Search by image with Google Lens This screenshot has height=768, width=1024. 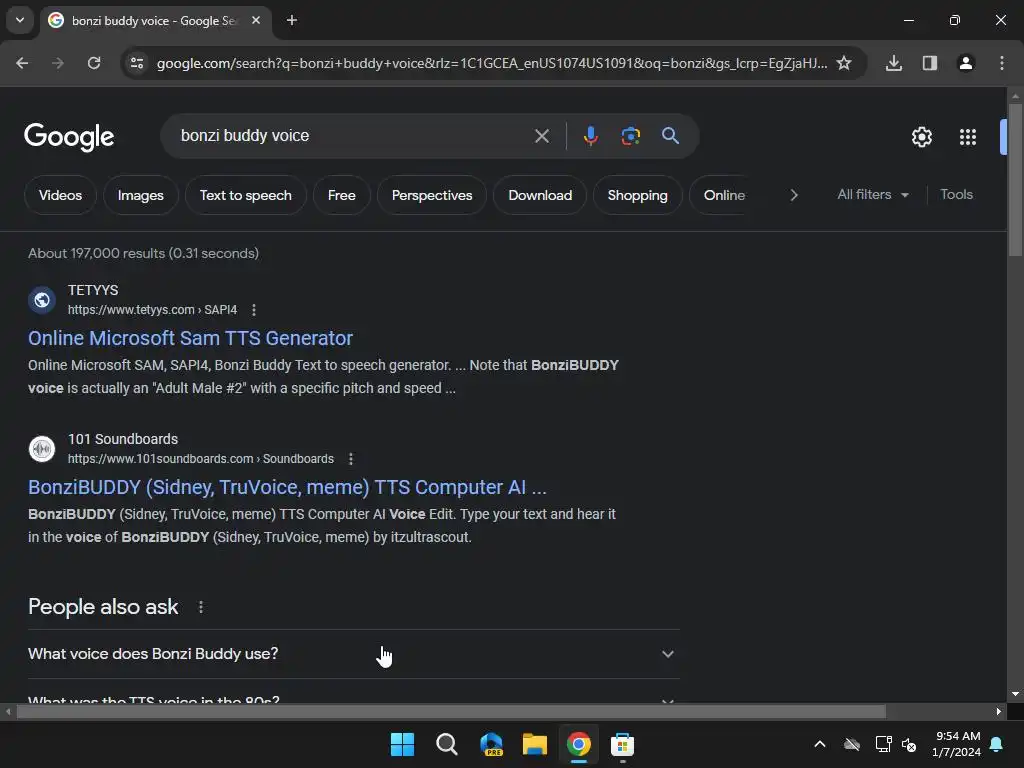click(x=630, y=136)
